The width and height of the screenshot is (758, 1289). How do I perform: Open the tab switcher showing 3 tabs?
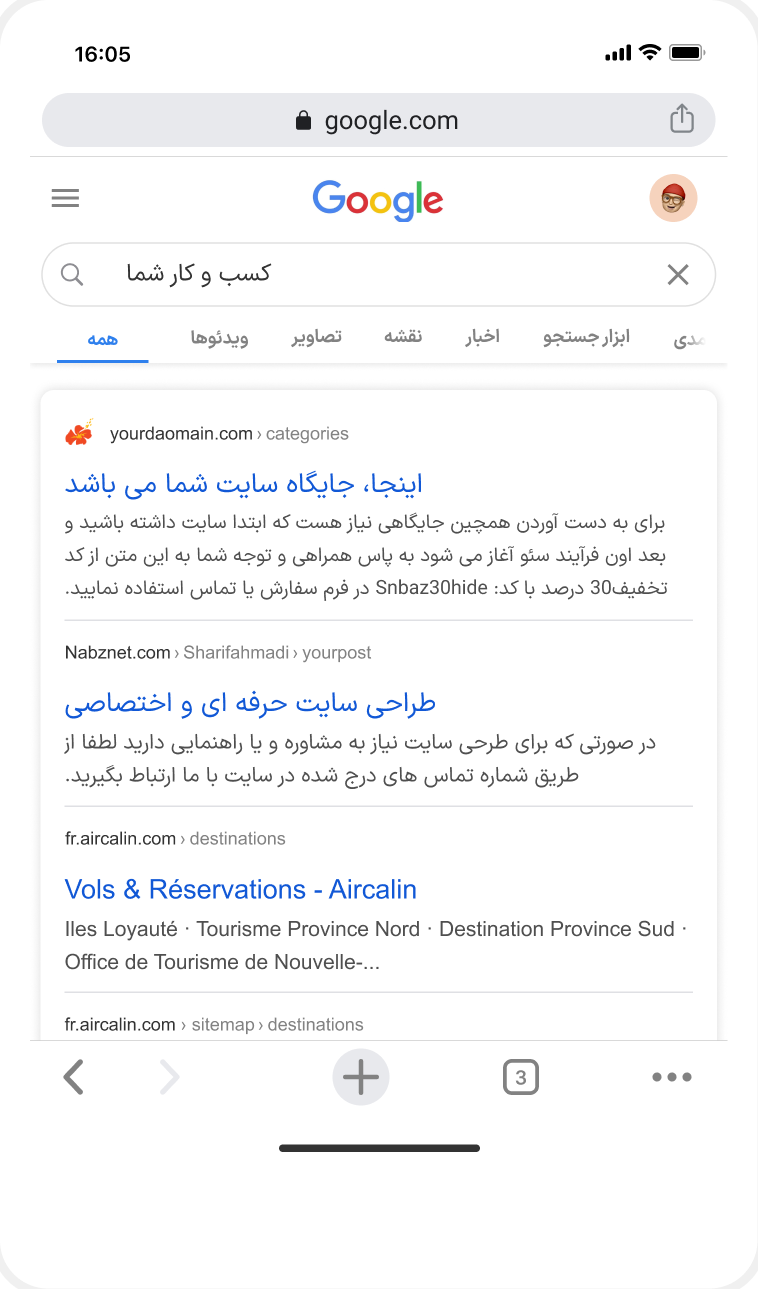click(x=520, y=1077)
